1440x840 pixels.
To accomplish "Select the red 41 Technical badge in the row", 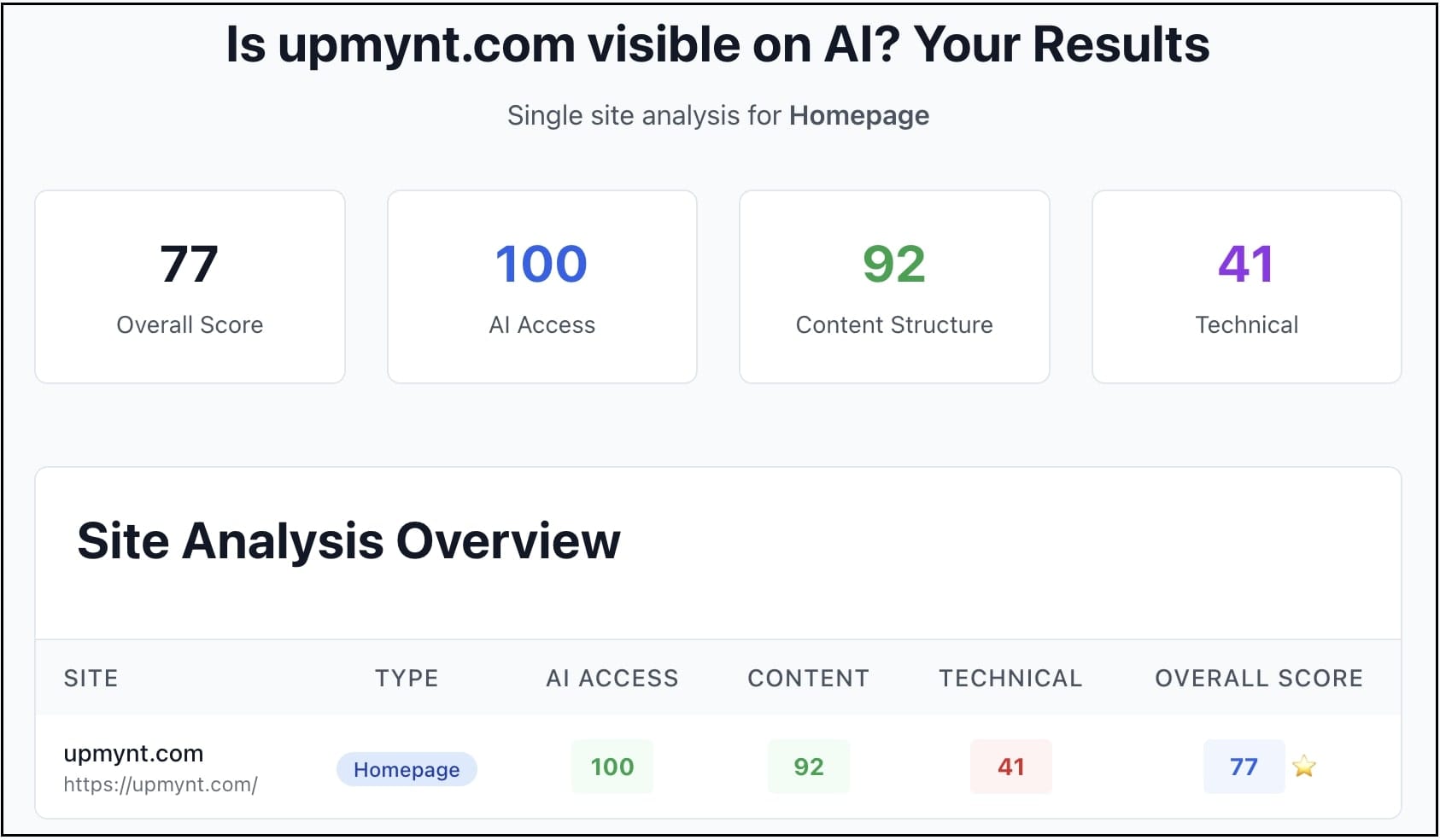I will [1010, 767].
